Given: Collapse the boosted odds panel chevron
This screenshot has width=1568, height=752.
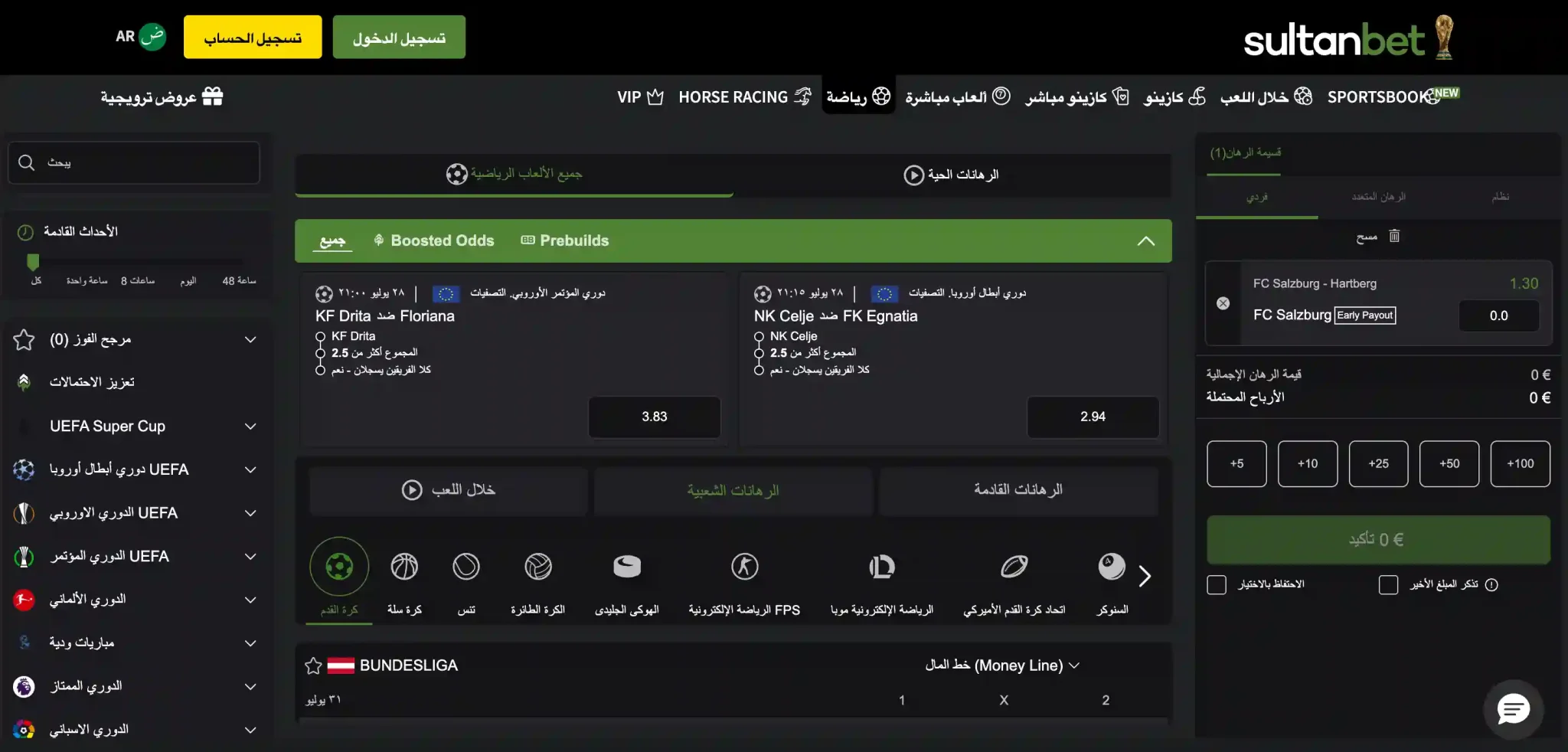Looking at the screenshot, I should pos(1146,241).
